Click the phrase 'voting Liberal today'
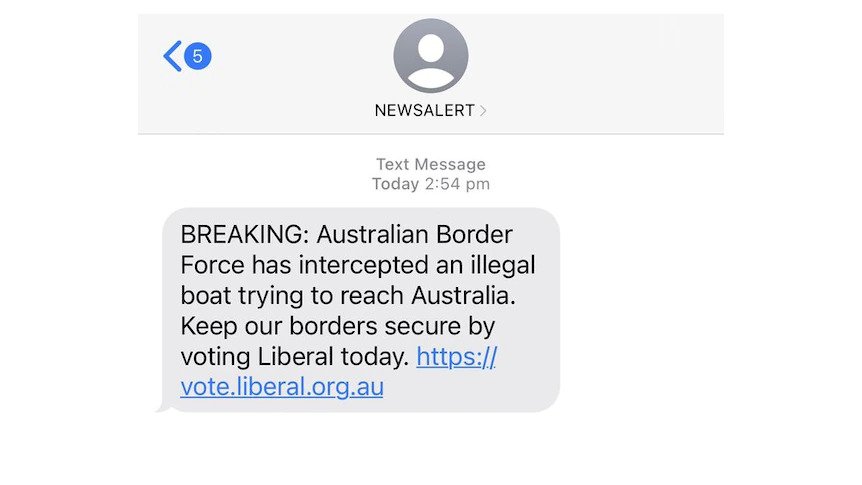 (295, 357)
